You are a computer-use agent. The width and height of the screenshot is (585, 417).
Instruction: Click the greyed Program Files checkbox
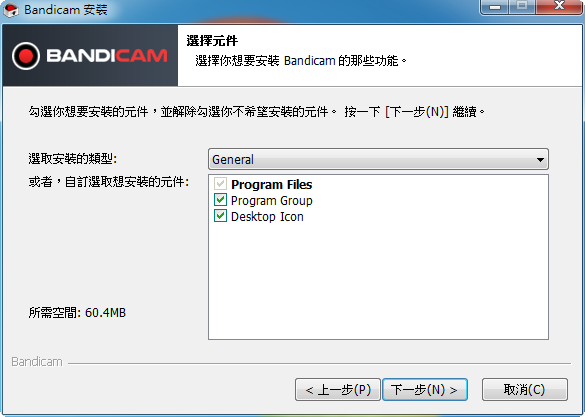220,184
